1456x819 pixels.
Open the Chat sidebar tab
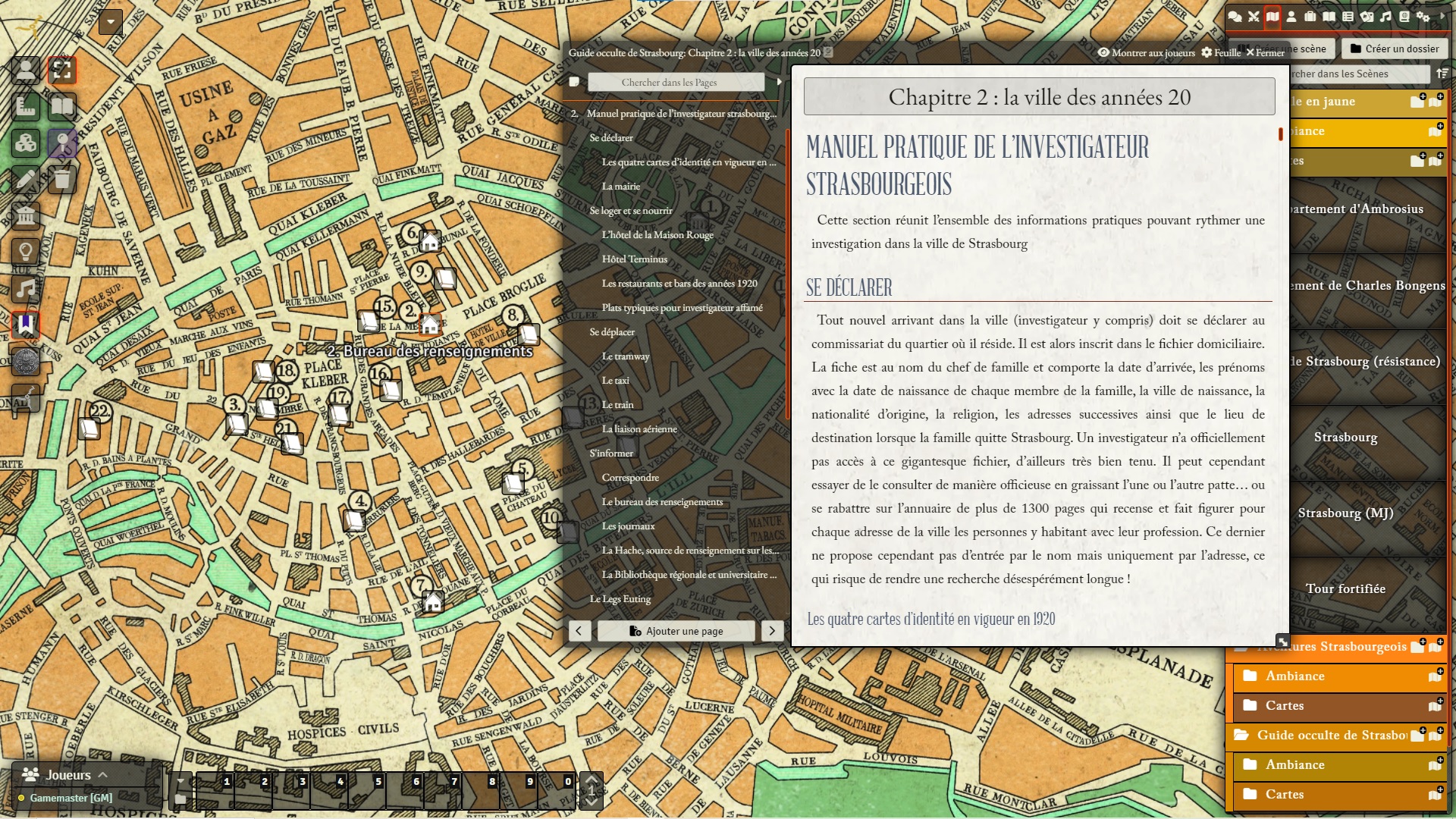(x=1235, y=17)
